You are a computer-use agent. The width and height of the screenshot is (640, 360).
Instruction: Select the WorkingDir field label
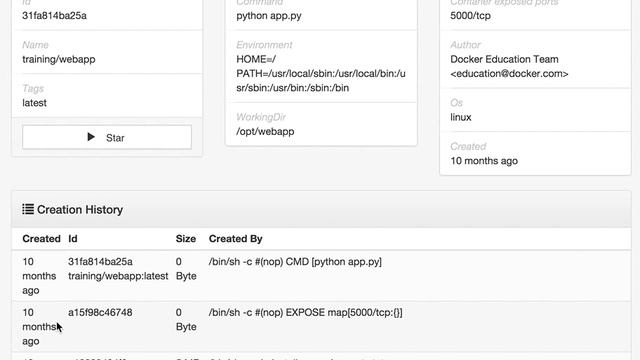click(261, 117)
